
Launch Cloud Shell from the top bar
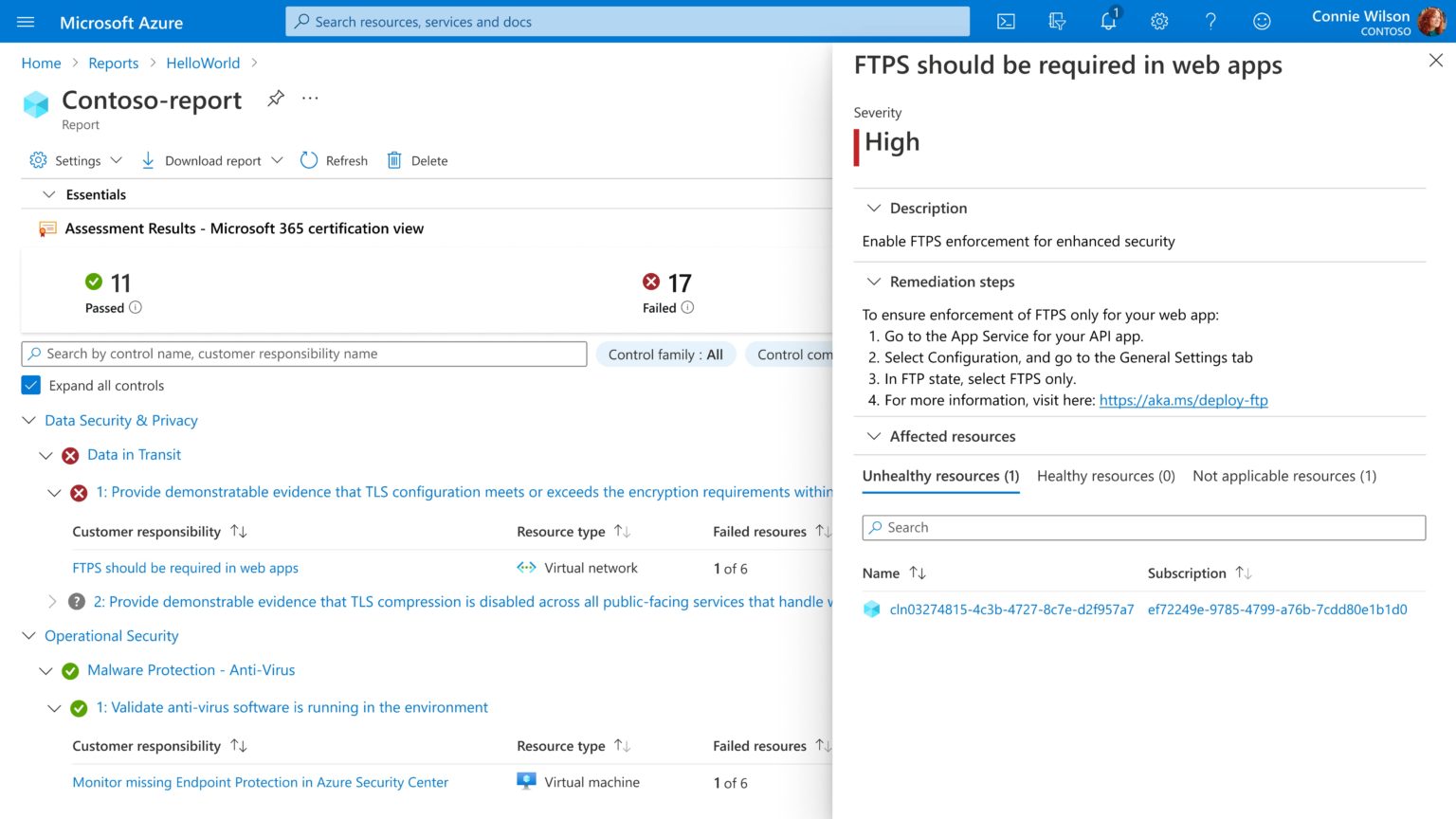1006,21
